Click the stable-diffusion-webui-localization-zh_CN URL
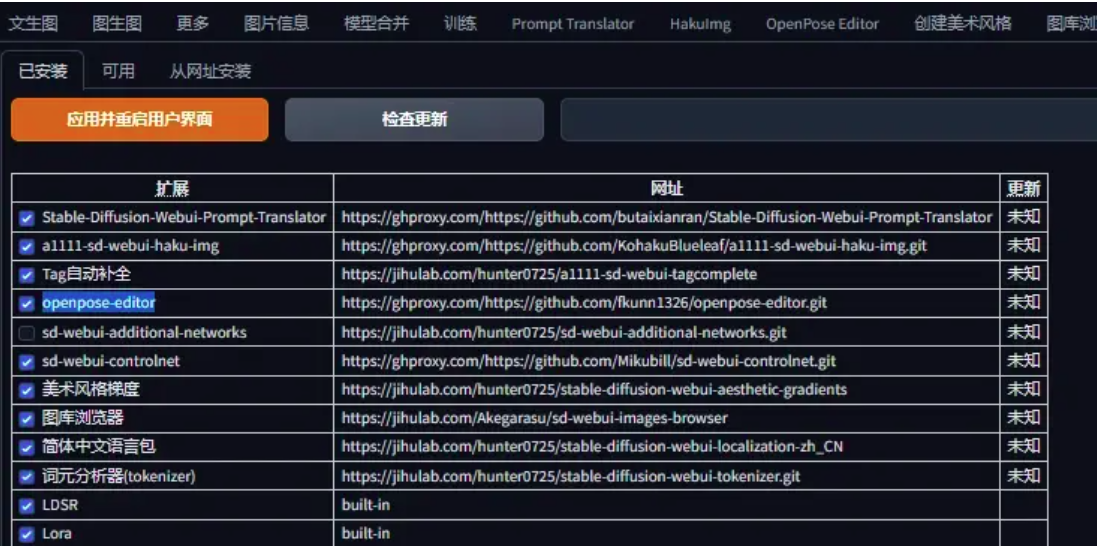The image size is (1097, 546). coord(592,447)
